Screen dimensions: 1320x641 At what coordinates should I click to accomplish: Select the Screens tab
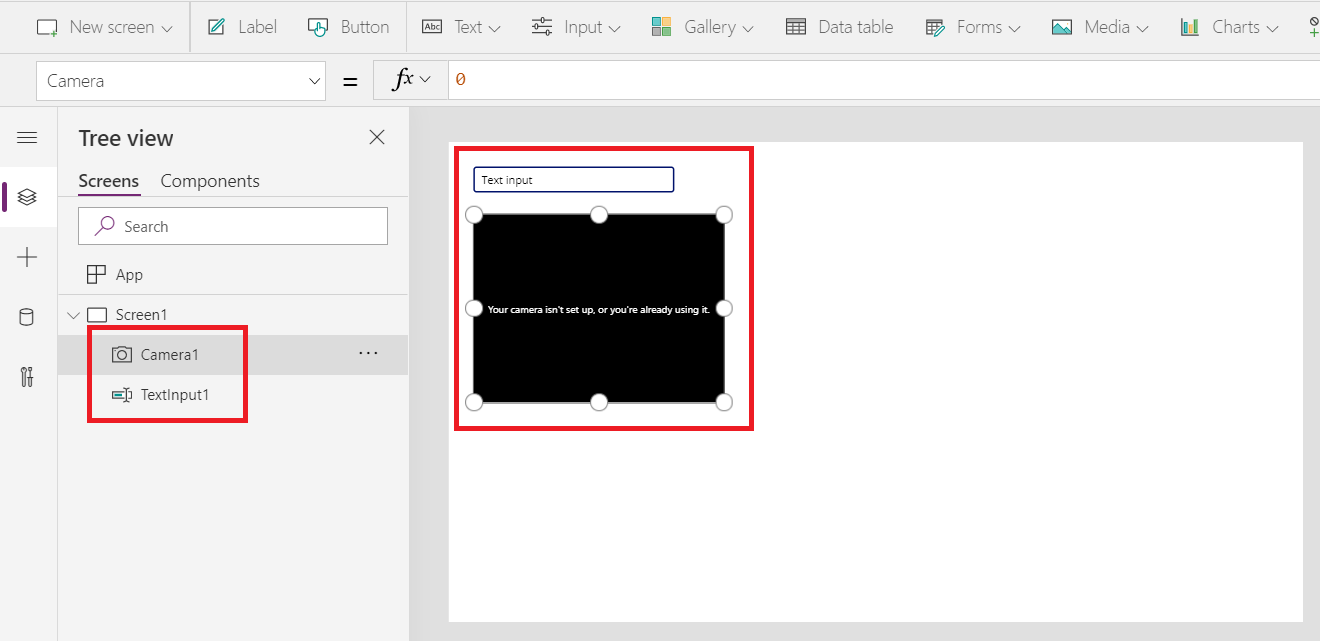(x=108, y=180)
